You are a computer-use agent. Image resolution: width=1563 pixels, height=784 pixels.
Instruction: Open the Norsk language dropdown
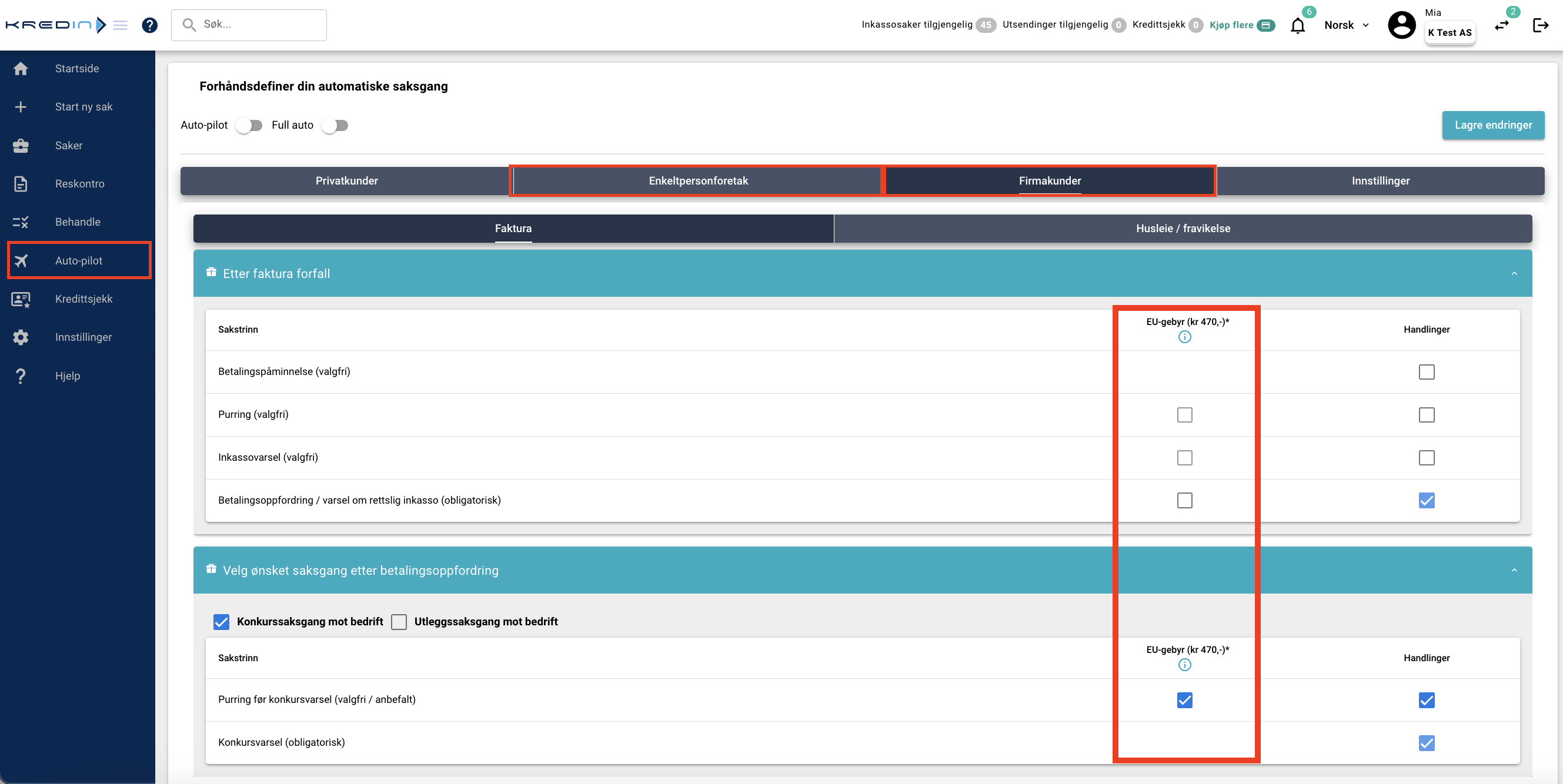pos(1347,25)
